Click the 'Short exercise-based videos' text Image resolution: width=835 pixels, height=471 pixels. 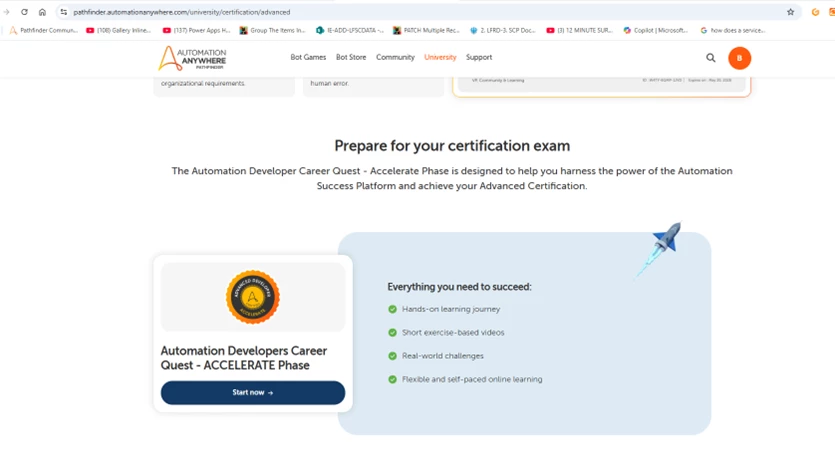453,332
